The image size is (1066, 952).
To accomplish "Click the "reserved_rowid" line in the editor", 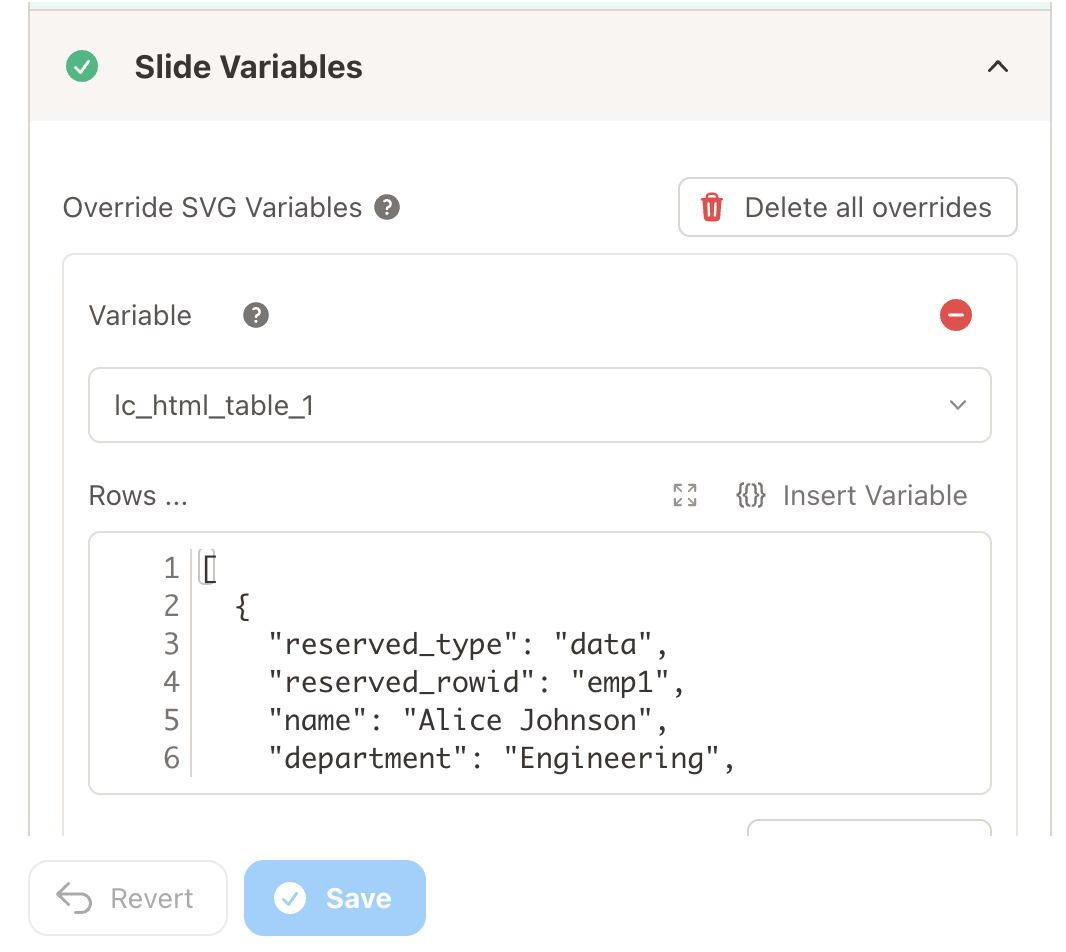I will [476, 682].
